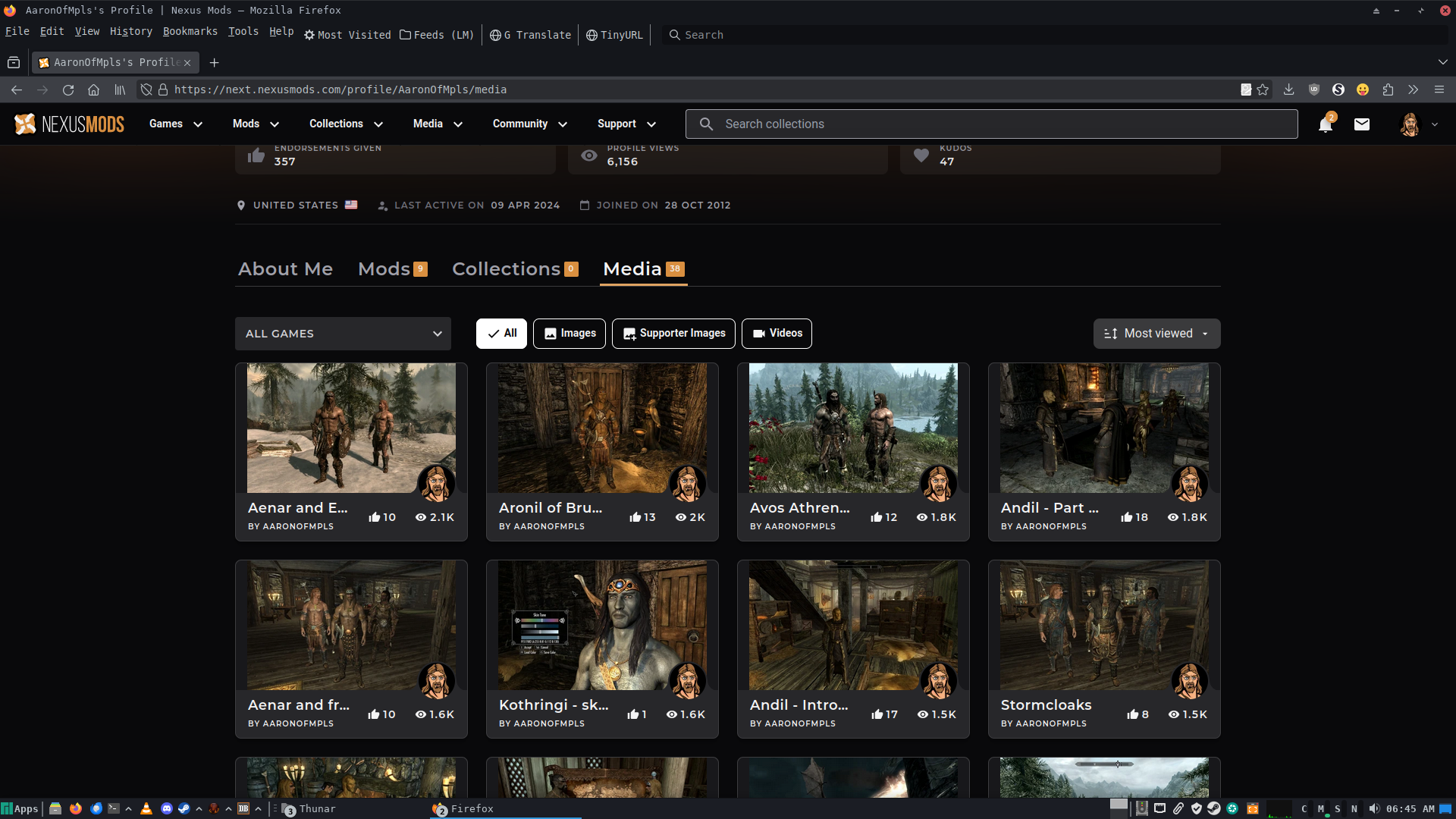Bookmark this page with the star icon
The height and width of the screenshot is (819, 1456).
pyautogui.click(x=1263, y=89)
